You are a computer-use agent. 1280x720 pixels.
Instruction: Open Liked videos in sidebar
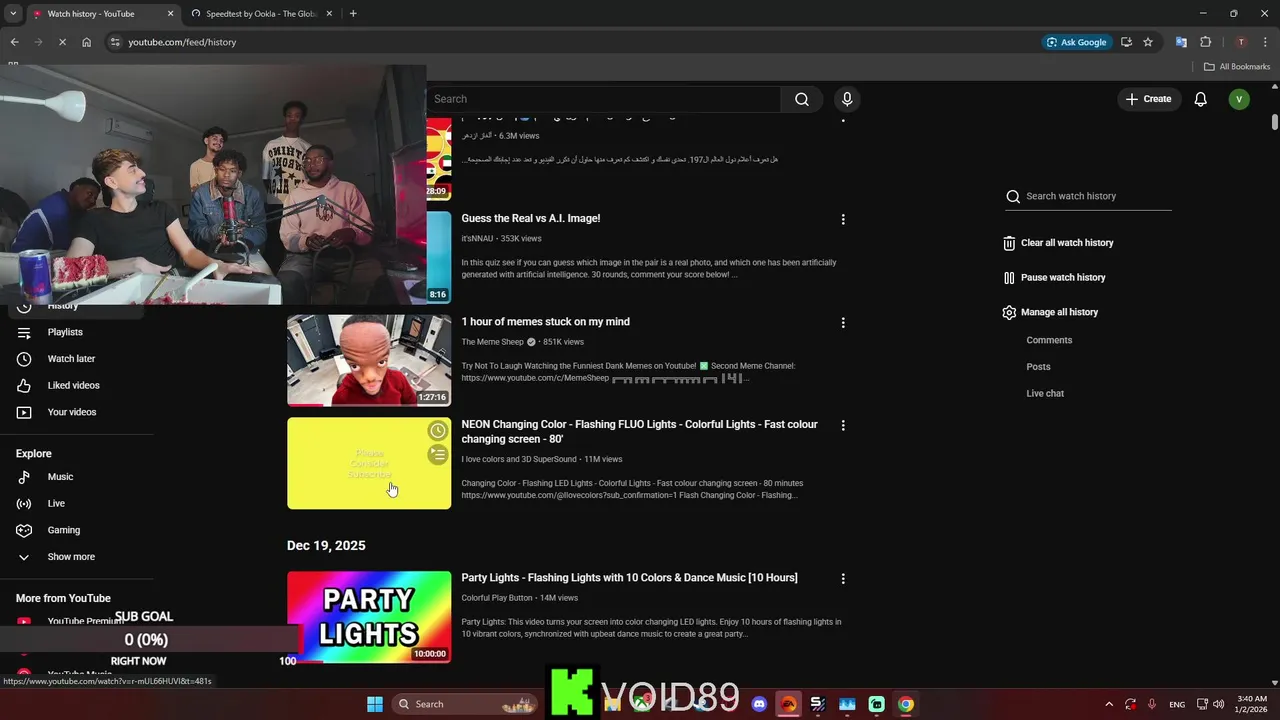tap(76, 386)
